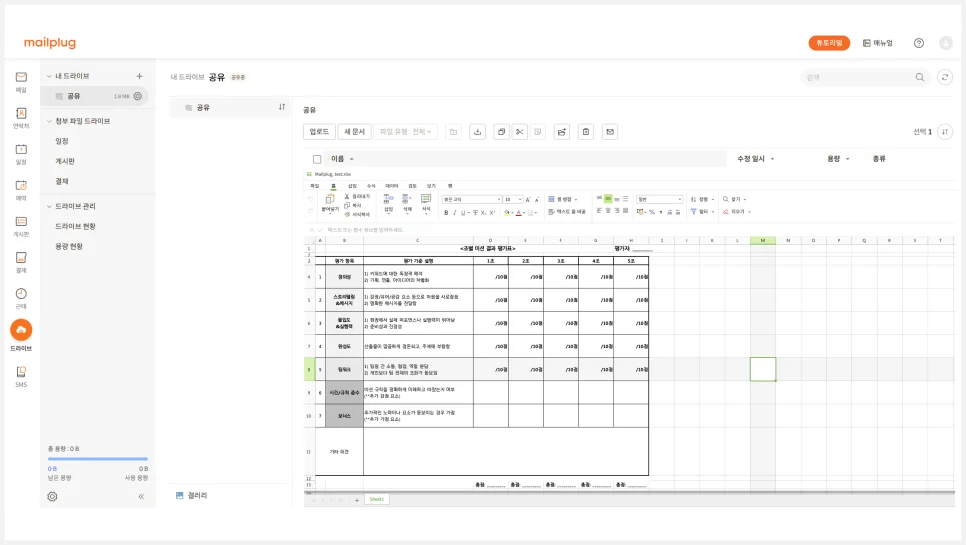The height and width of the screenshot is (545, 966).
Task: Select 용량 현황 menu item
Action: pyautogui.click(x=69, y=246)
